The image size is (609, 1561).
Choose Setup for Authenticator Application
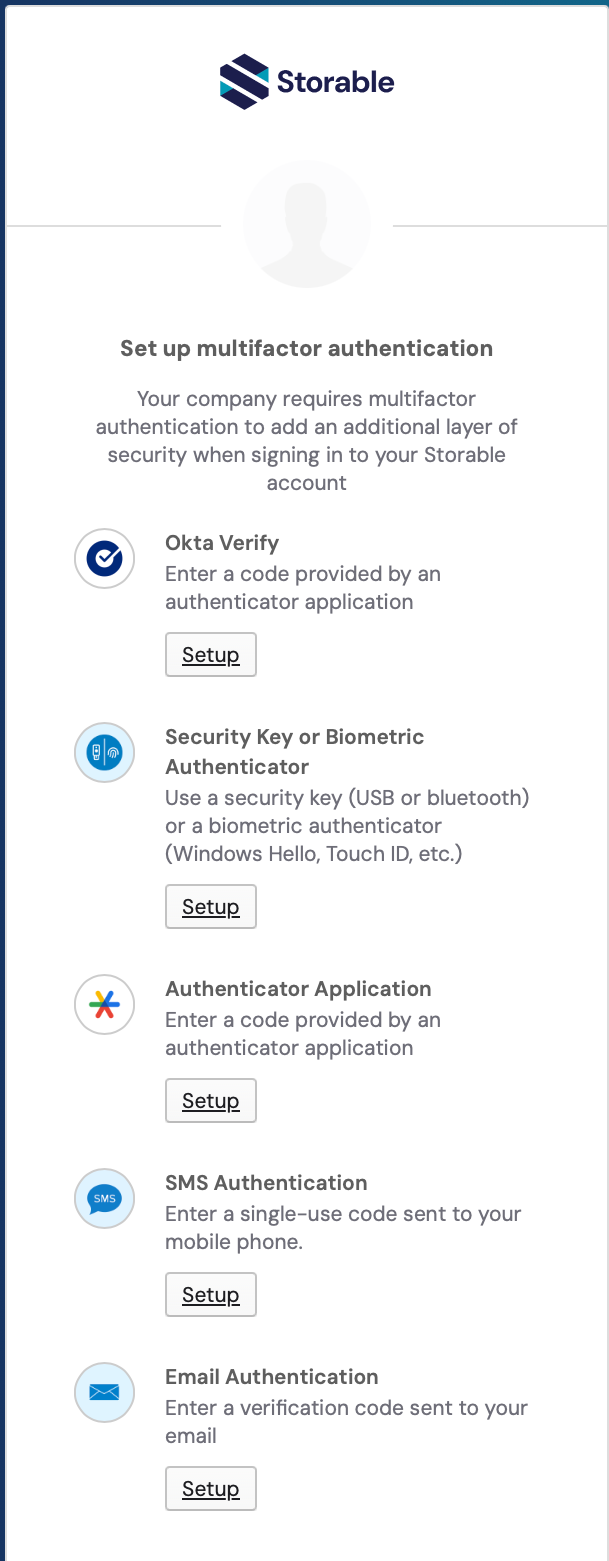coord(211,1101)
